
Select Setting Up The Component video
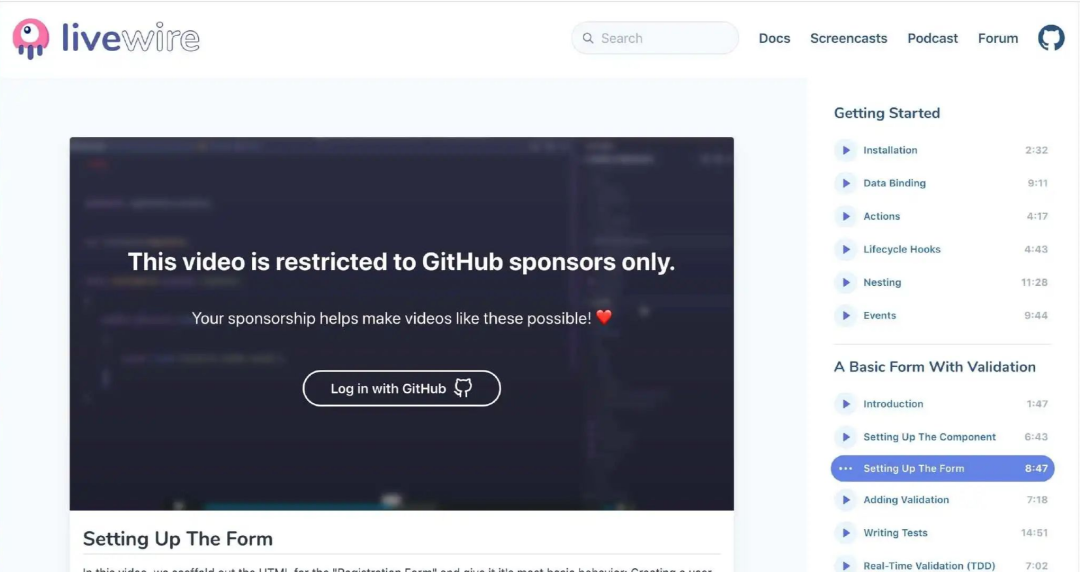tap(941, 437)
